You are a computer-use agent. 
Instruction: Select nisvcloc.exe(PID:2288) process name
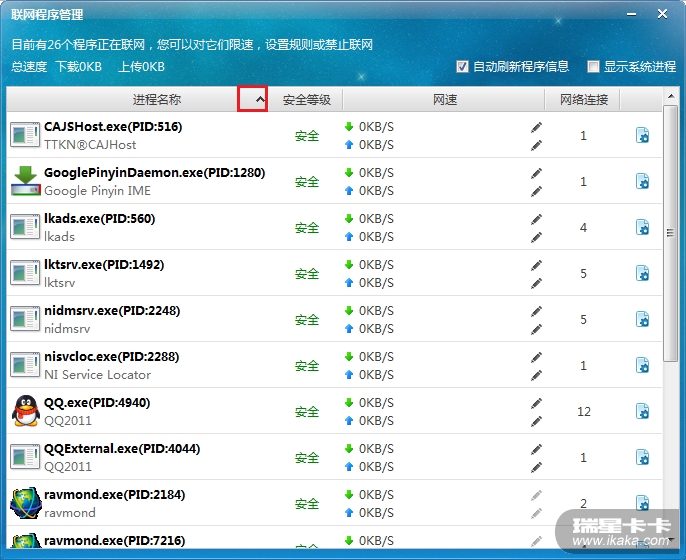pyautogui.click(x=112, y=357)
